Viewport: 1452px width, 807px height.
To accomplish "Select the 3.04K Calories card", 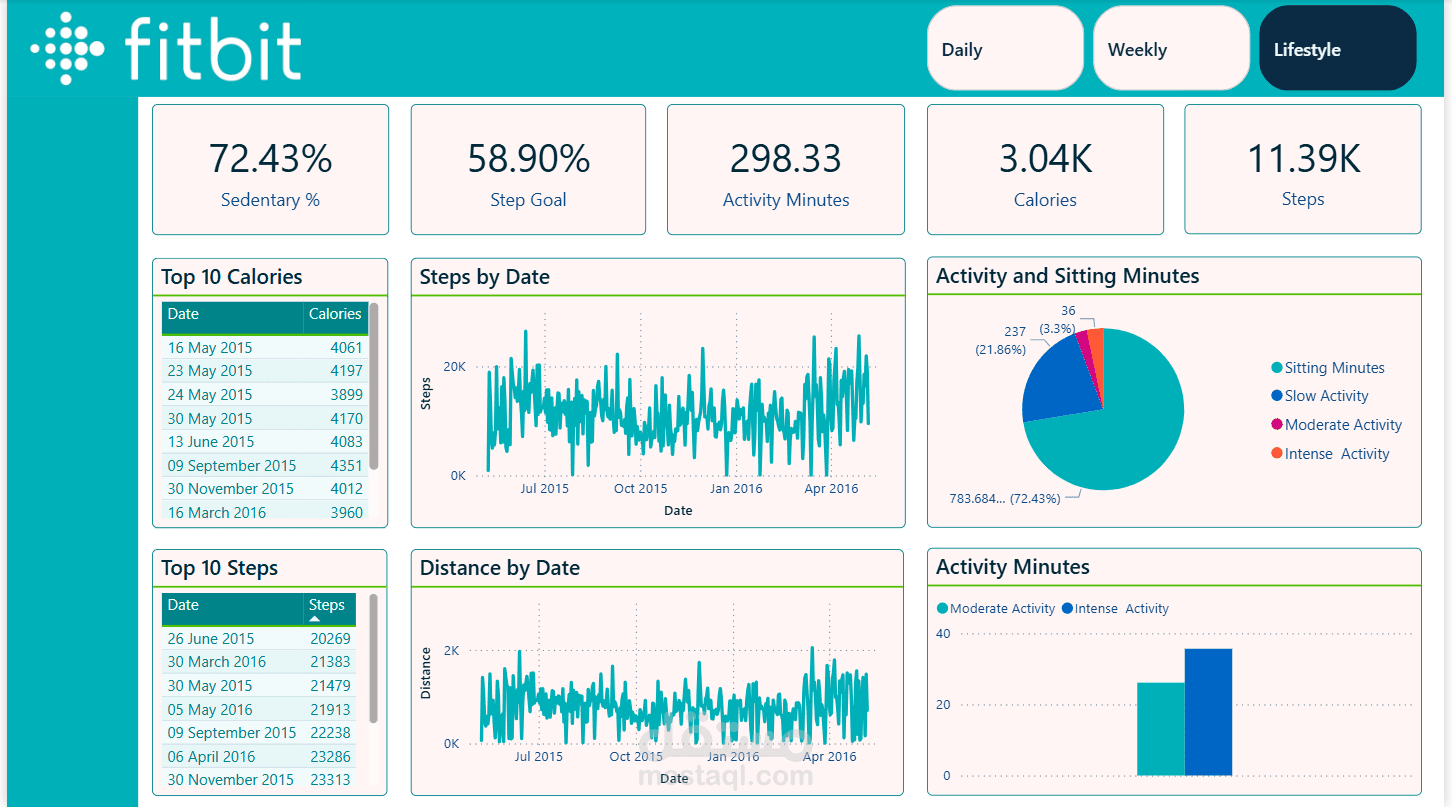I will pyautogui.click(x=1045, y=170).
